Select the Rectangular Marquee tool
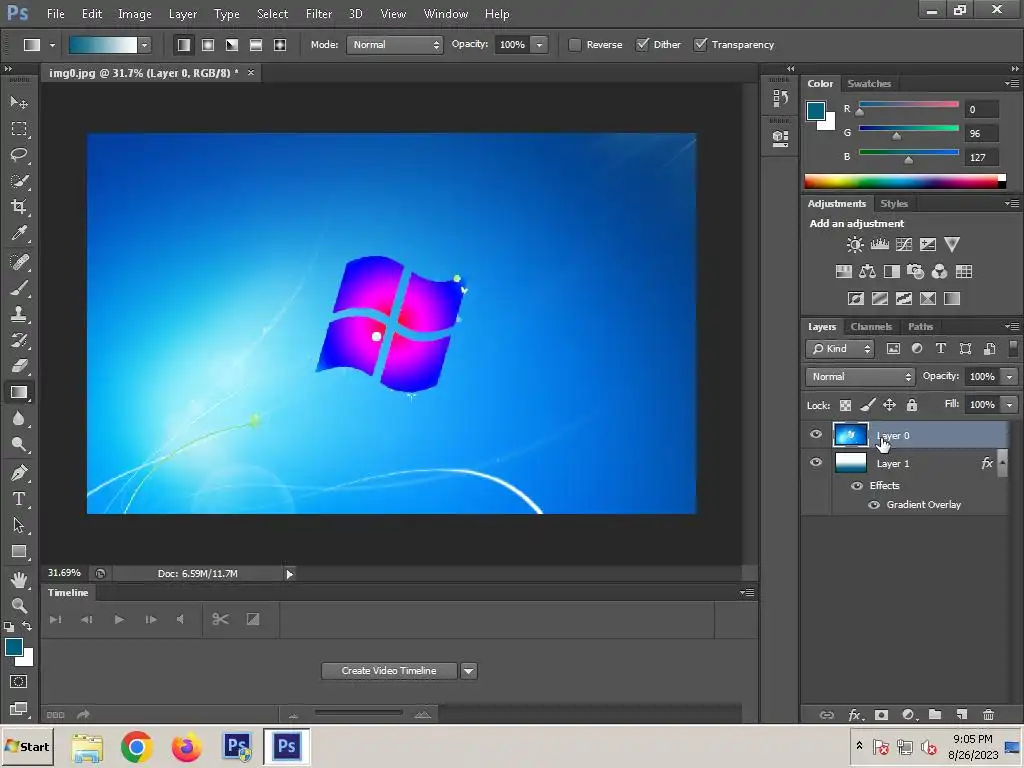This screenshot has width=1024, height=768. (19, 129)
